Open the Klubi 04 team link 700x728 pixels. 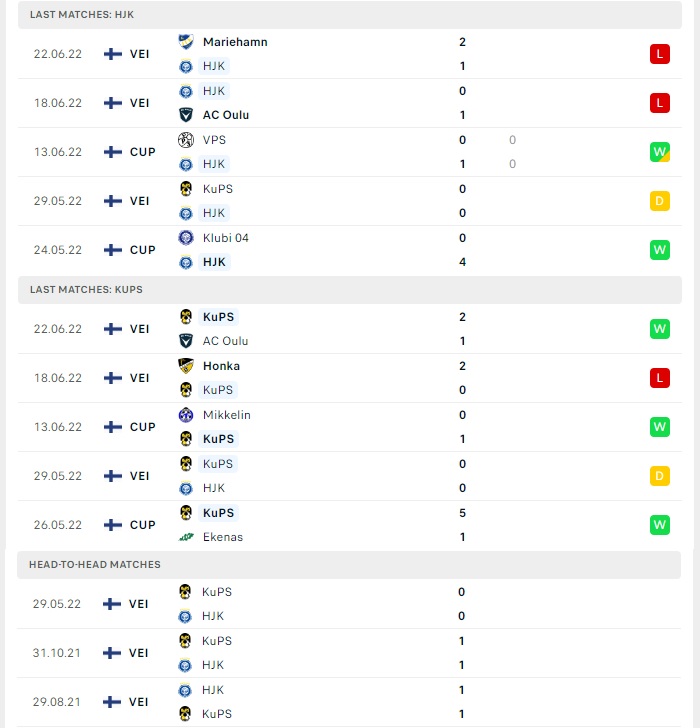[x=226, y=238]
